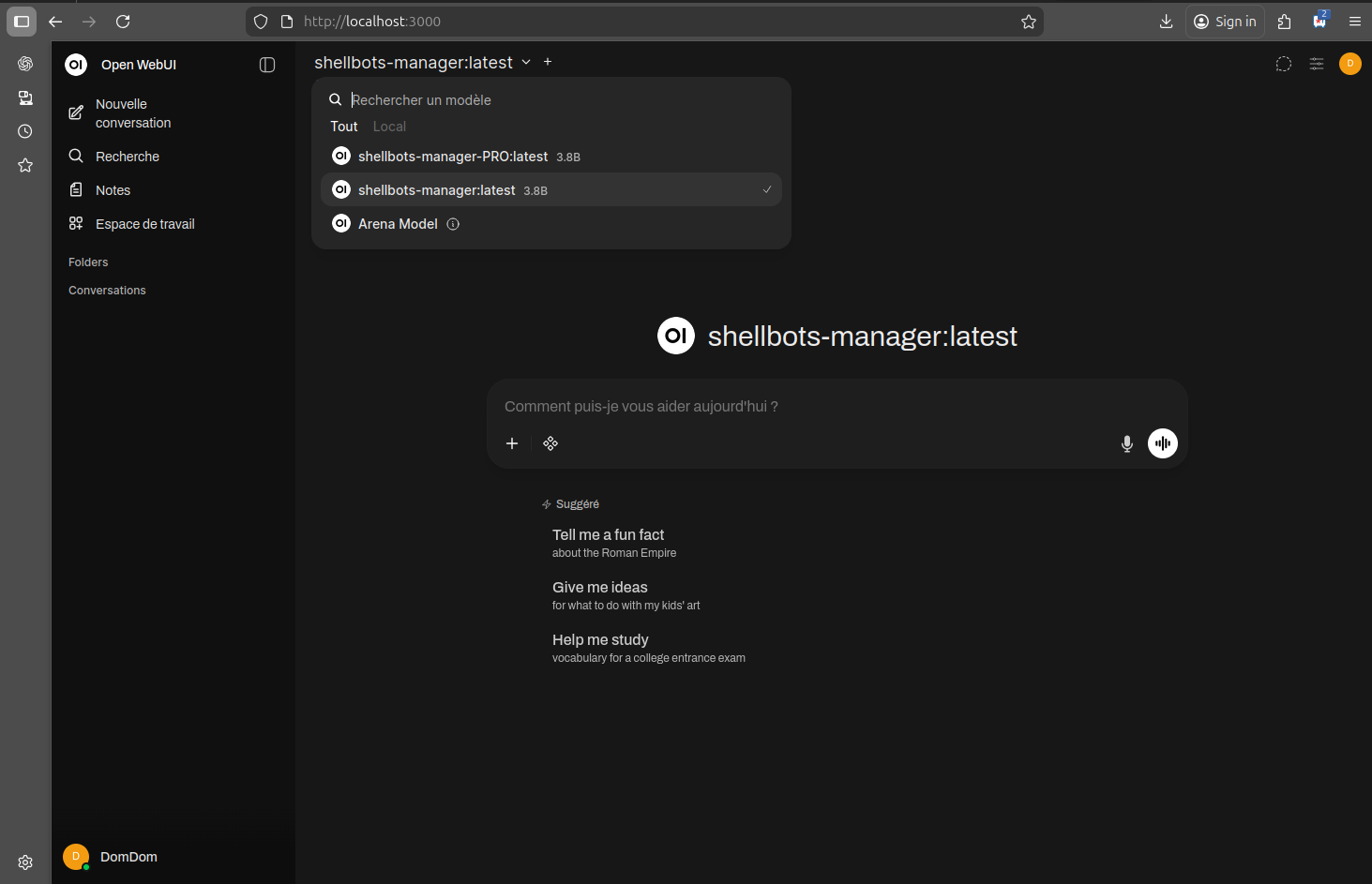Expand the Folders section
This screenshot has width=1372, height=884.
pyautogui.click(x=88, y=262)
